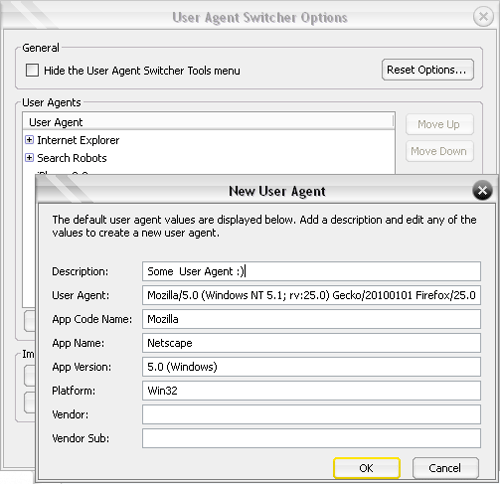The width and height of the screenshot is (500, 484).
Task: Click the empty Vendor field
Action: (311, 414)
